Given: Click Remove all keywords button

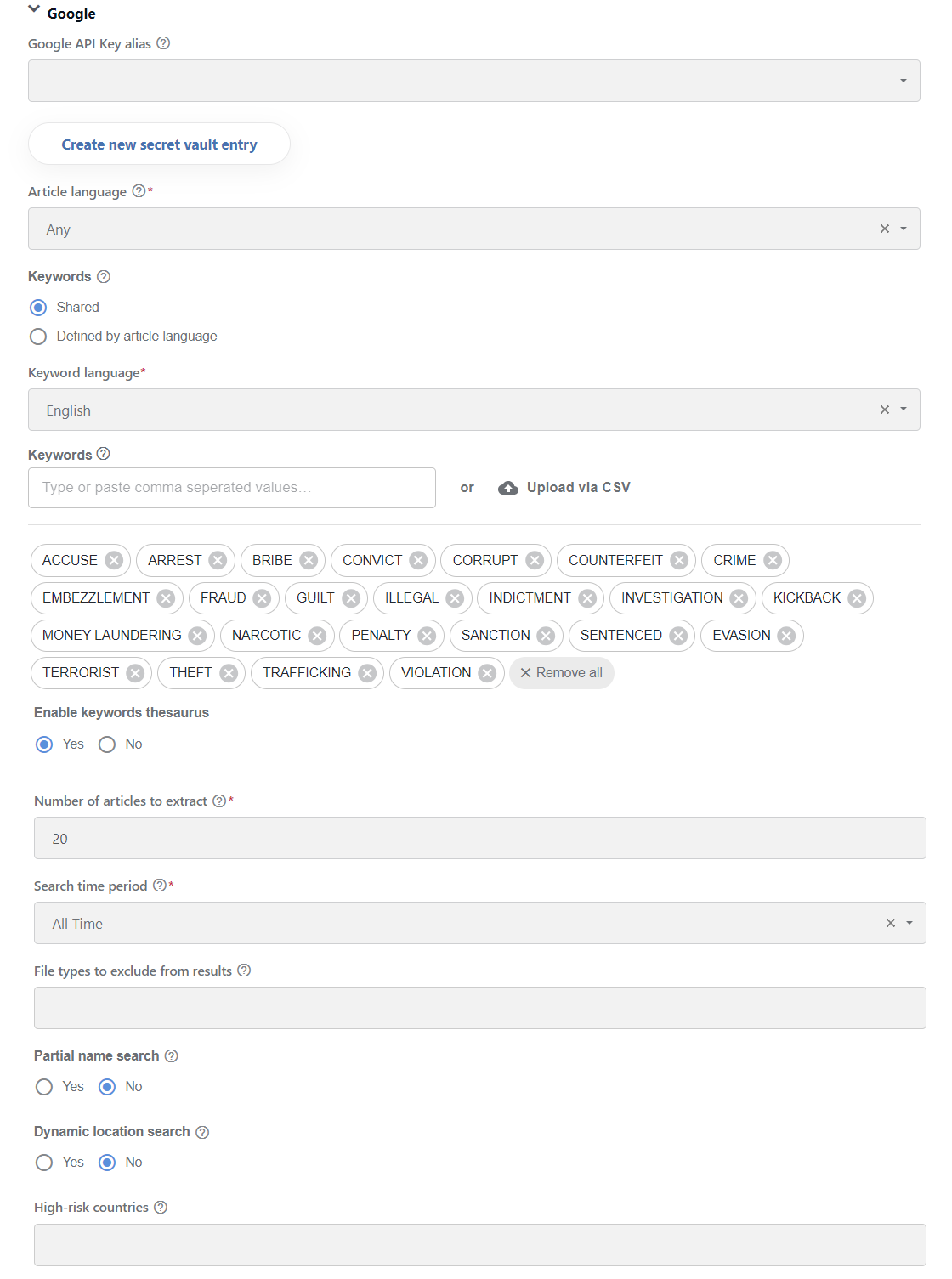Looking at the screenshot, I should [561, 673].
